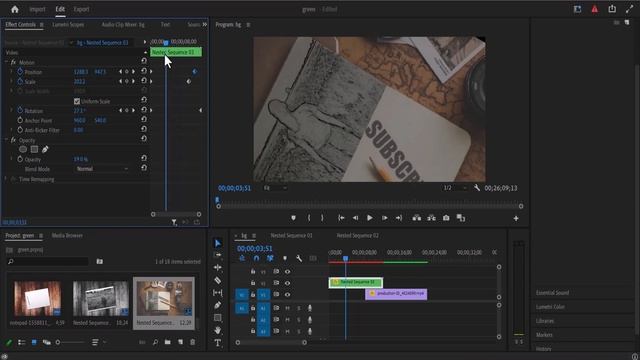Toggle Snap in the Timeline

pyautogui.click(x=256, y=258)
